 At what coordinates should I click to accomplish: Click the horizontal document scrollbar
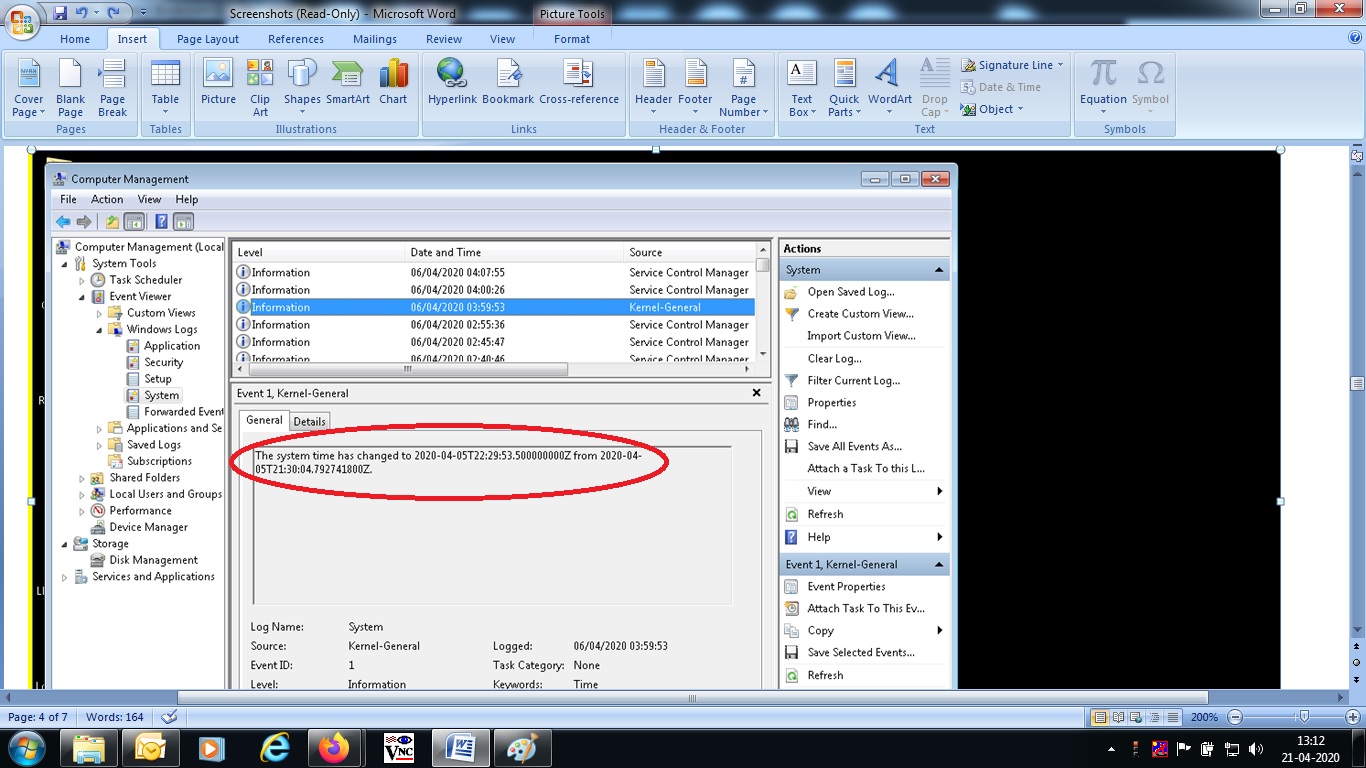tap(692, 697)
